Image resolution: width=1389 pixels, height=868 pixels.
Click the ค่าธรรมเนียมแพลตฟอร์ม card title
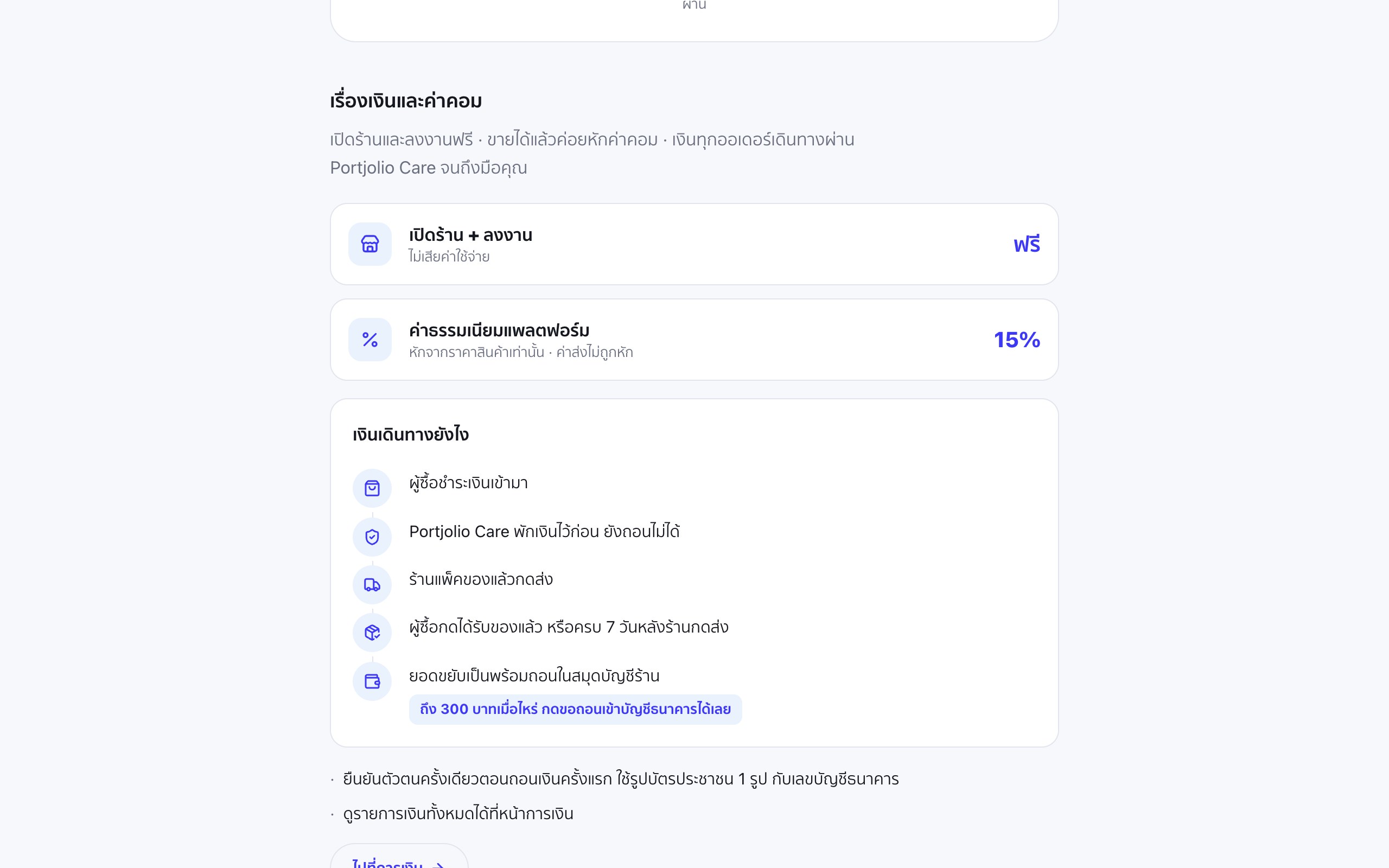[499, 330]
